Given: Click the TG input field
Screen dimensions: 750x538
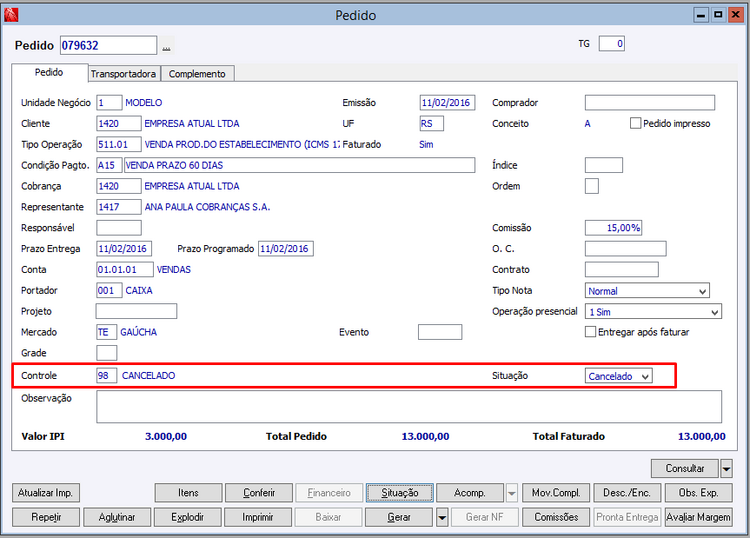Looking at the screenshot, I should pos(611,44).
